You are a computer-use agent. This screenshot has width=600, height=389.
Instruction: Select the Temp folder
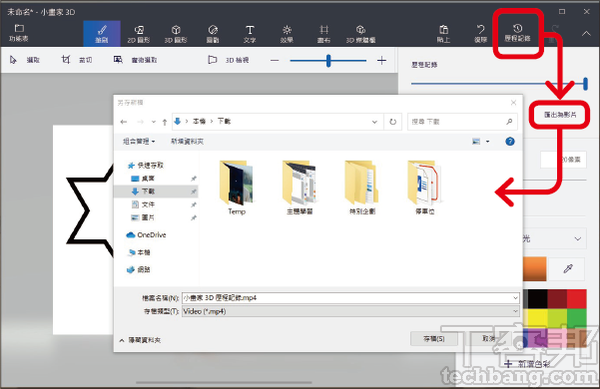point(236,187)
